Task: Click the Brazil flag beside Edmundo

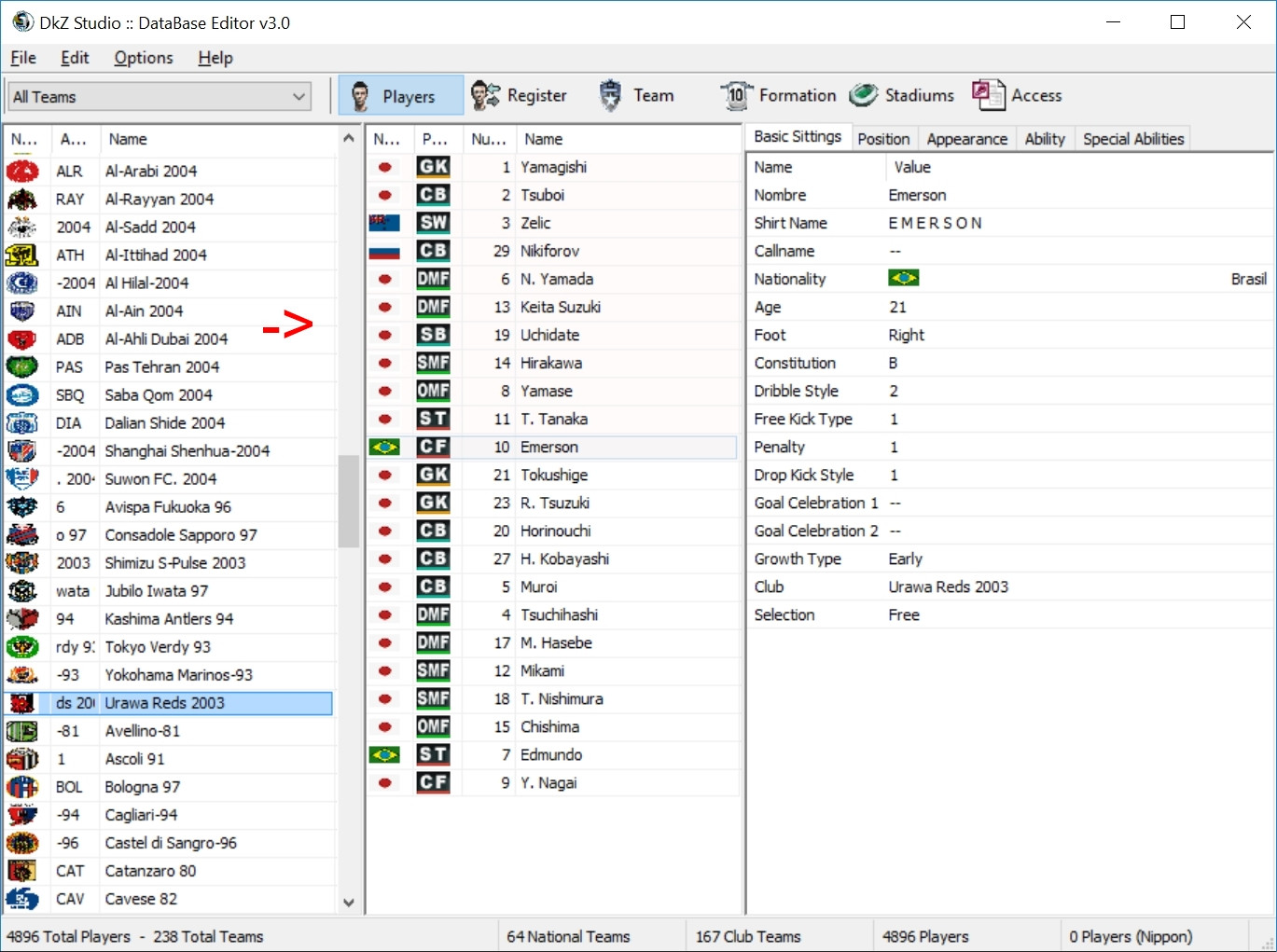Action: [x=384, y=754]
